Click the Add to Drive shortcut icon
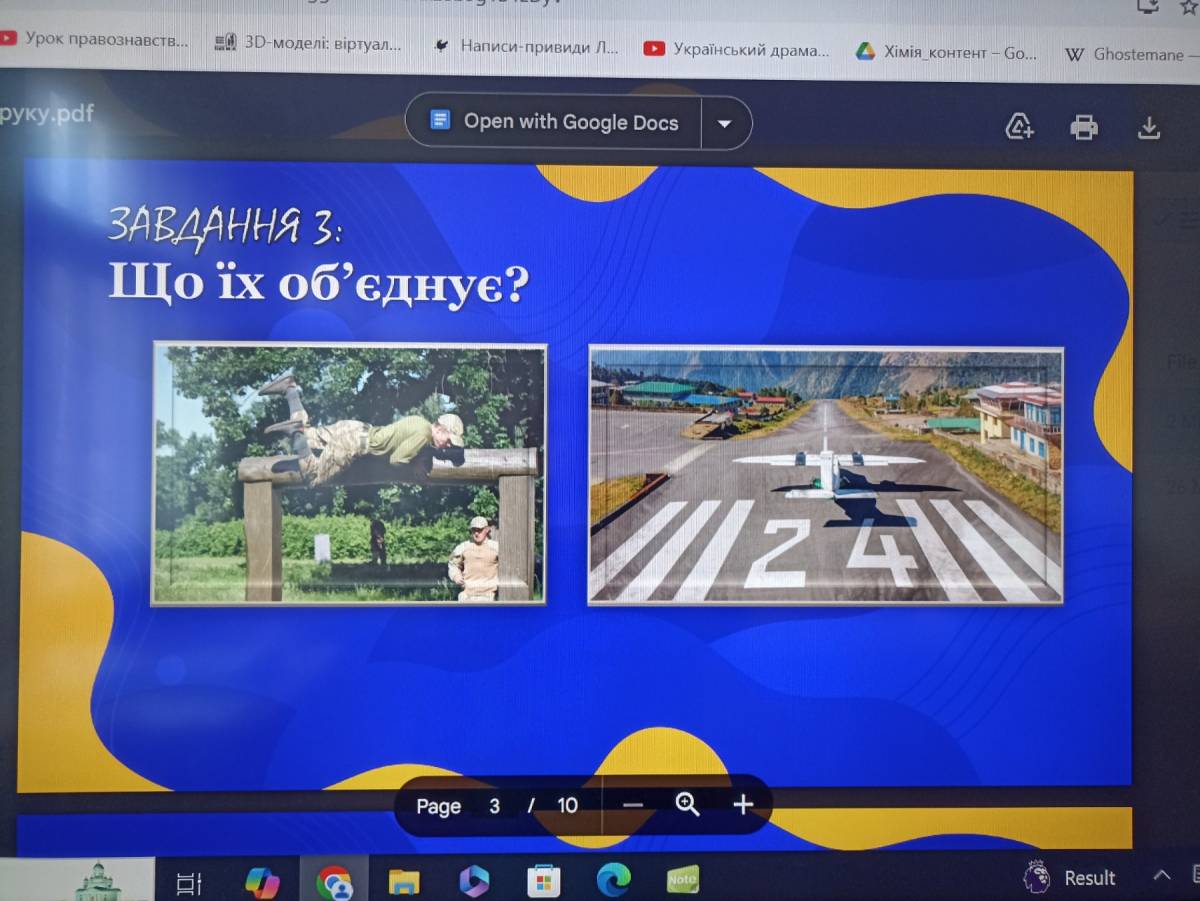The width and height of the screenshot is (1200, 901). [1018, 127]
